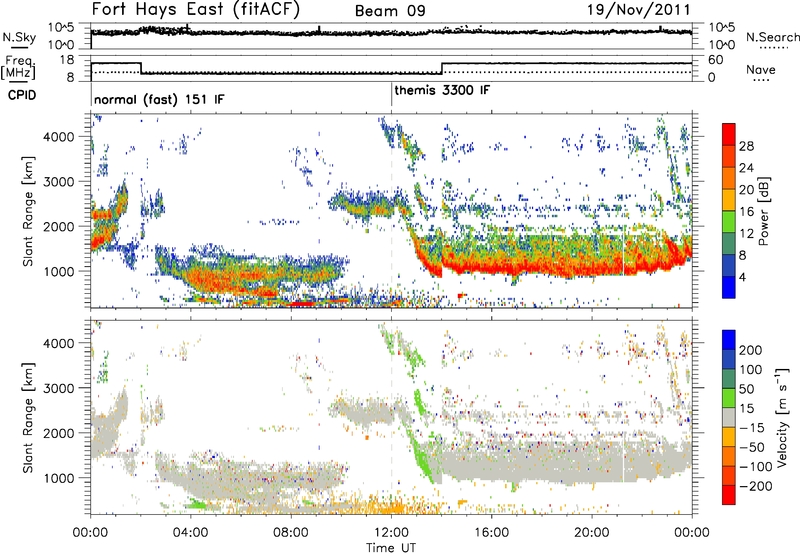Click the '-50' tick on Velocity colorbar
800x554 pixels.
click(x=752, y=447)
